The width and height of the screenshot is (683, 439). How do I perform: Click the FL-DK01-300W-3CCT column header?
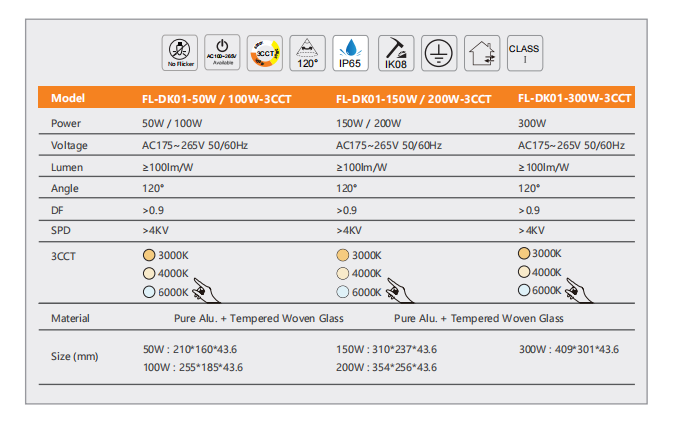(x=574, y=98)
